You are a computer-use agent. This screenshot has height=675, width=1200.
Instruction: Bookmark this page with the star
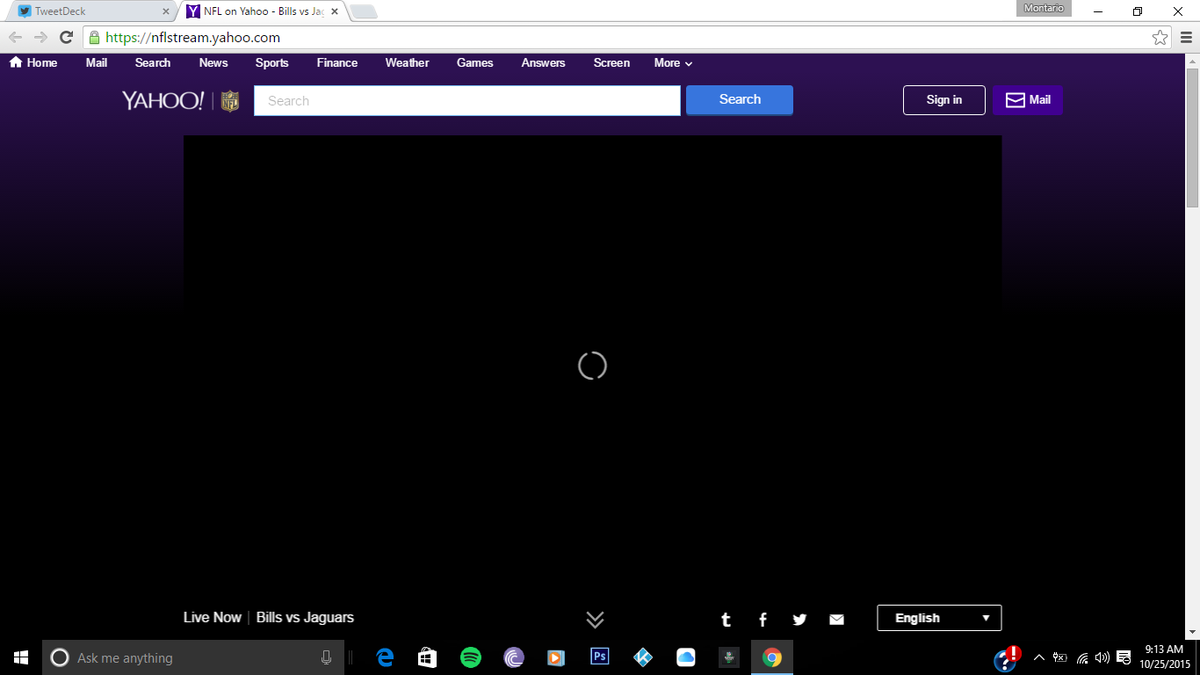click(1160, 38)
